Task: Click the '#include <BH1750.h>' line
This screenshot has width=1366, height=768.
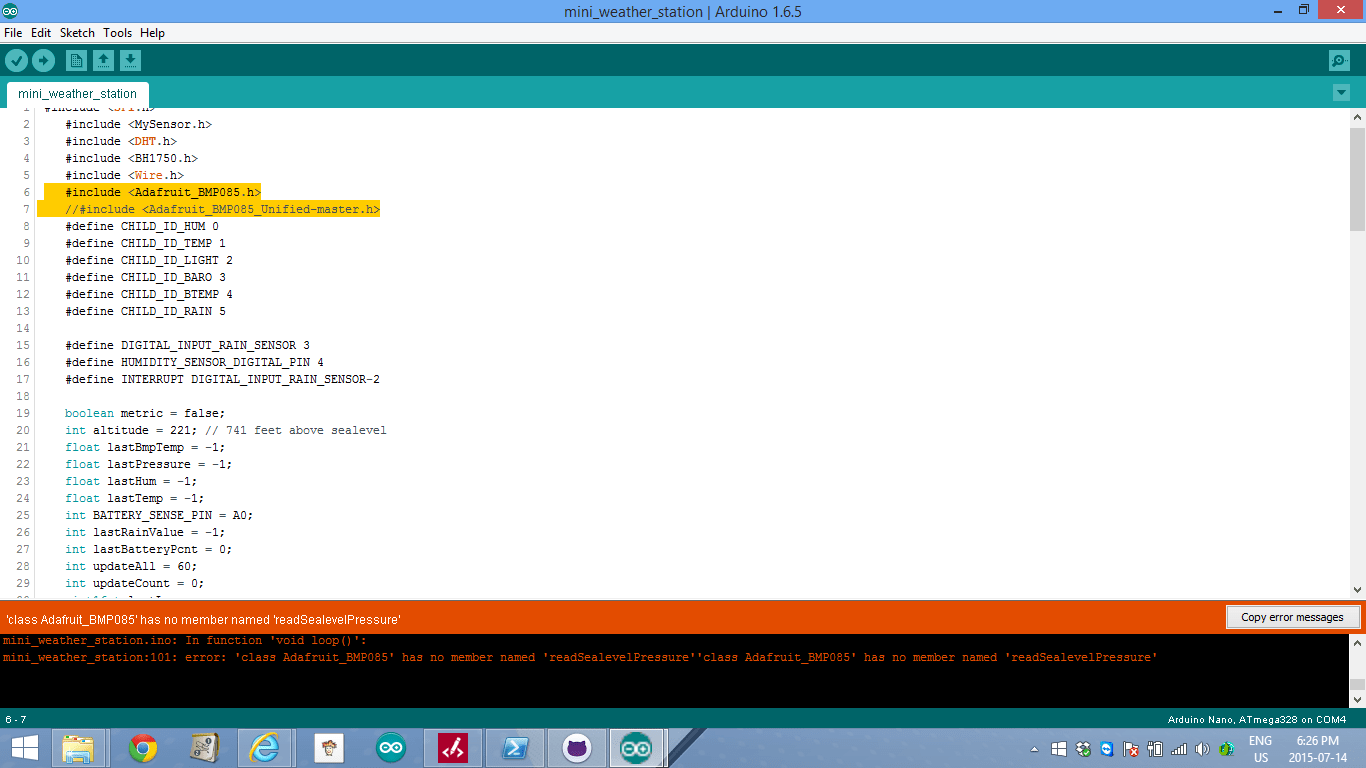Action: click(x=131, y=158)
